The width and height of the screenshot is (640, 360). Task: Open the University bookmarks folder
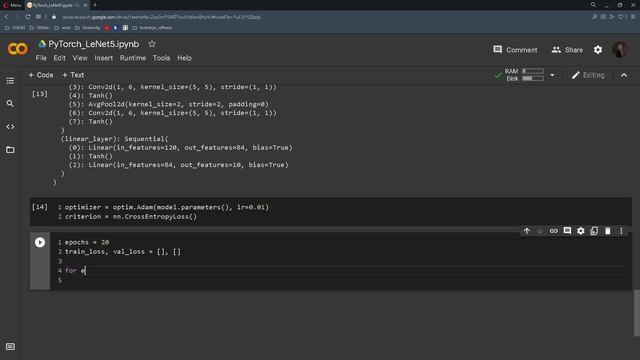click(87, 28)
